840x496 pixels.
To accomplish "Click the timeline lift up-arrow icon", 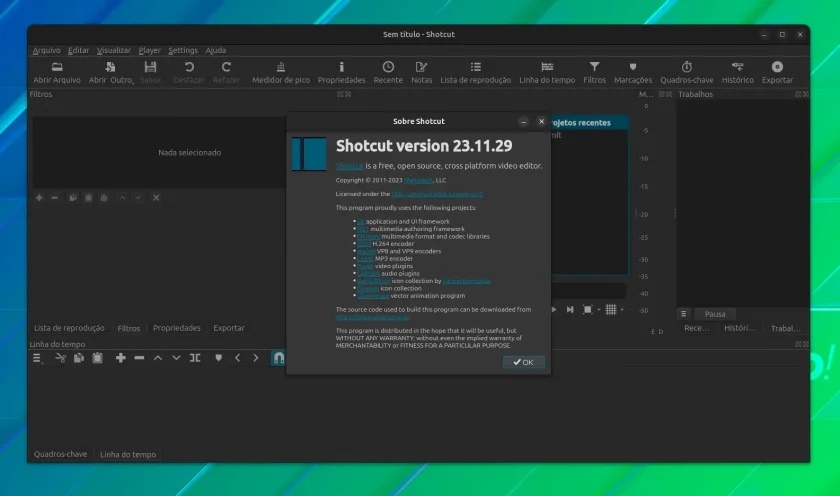I will [x=158, y=358].
